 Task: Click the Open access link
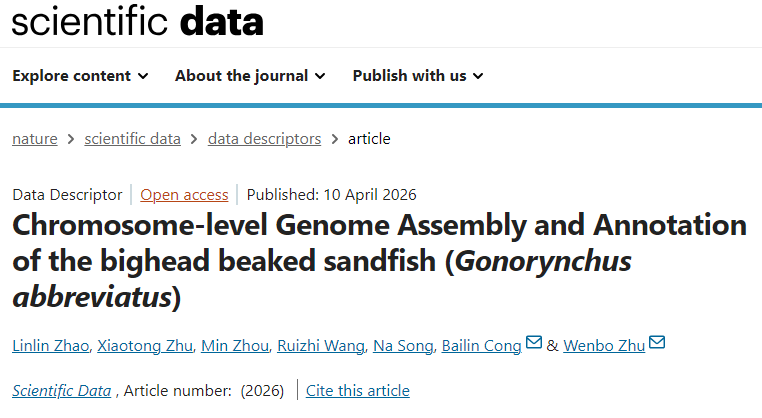click(184, 195)
